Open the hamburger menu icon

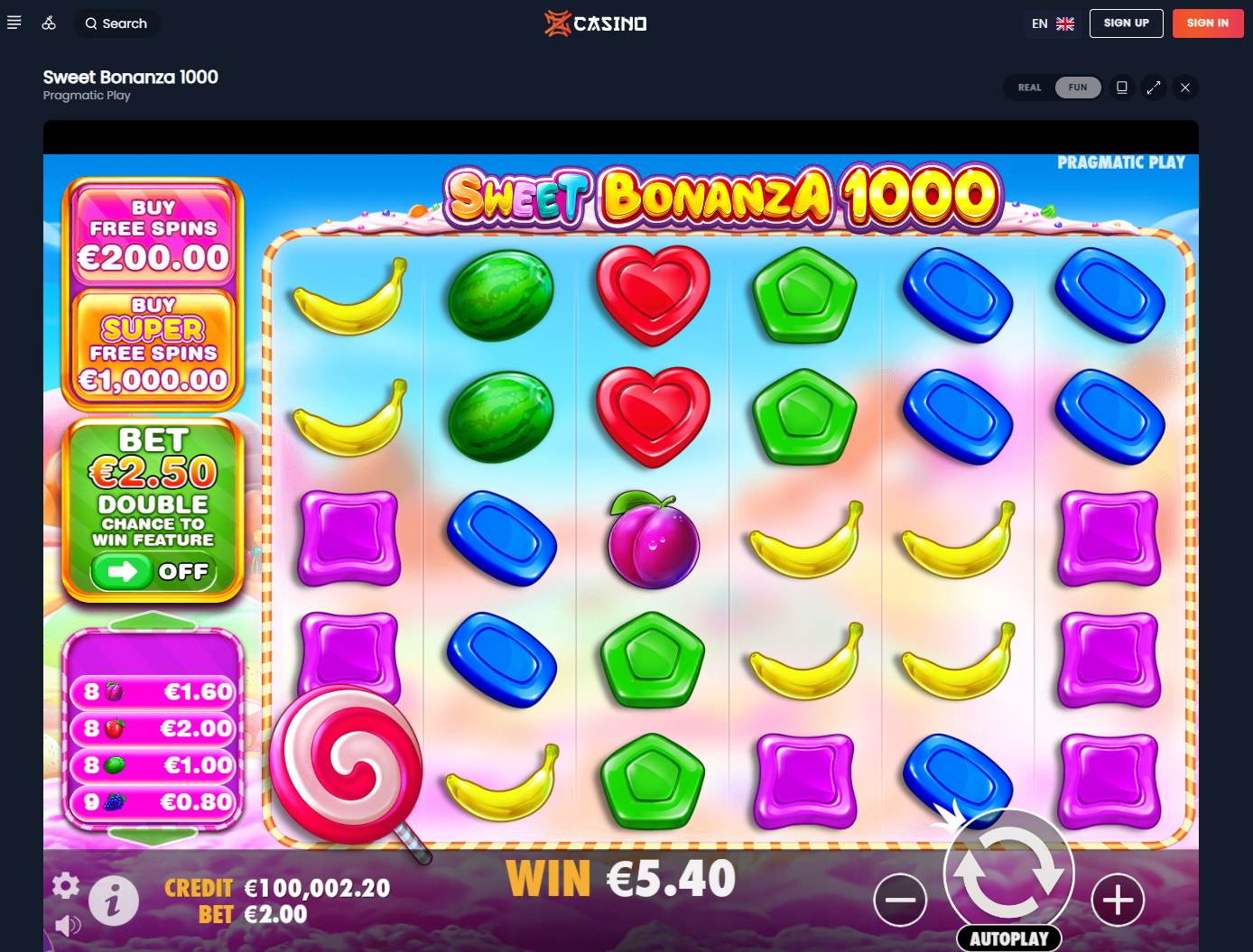[x=14, y=23]
